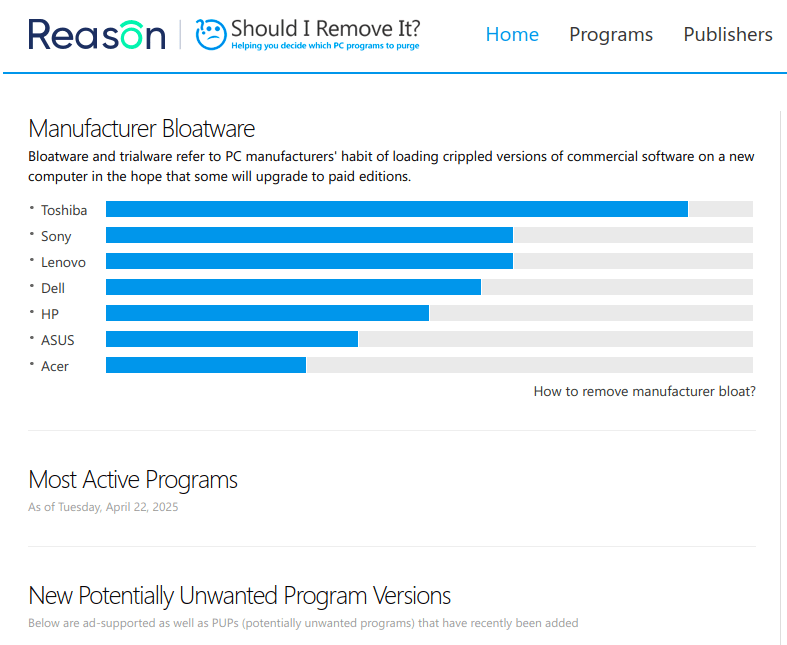This screenshot has width=787, height=645.
Task: Click the Reason logo
Action: (x=97, y=34)
